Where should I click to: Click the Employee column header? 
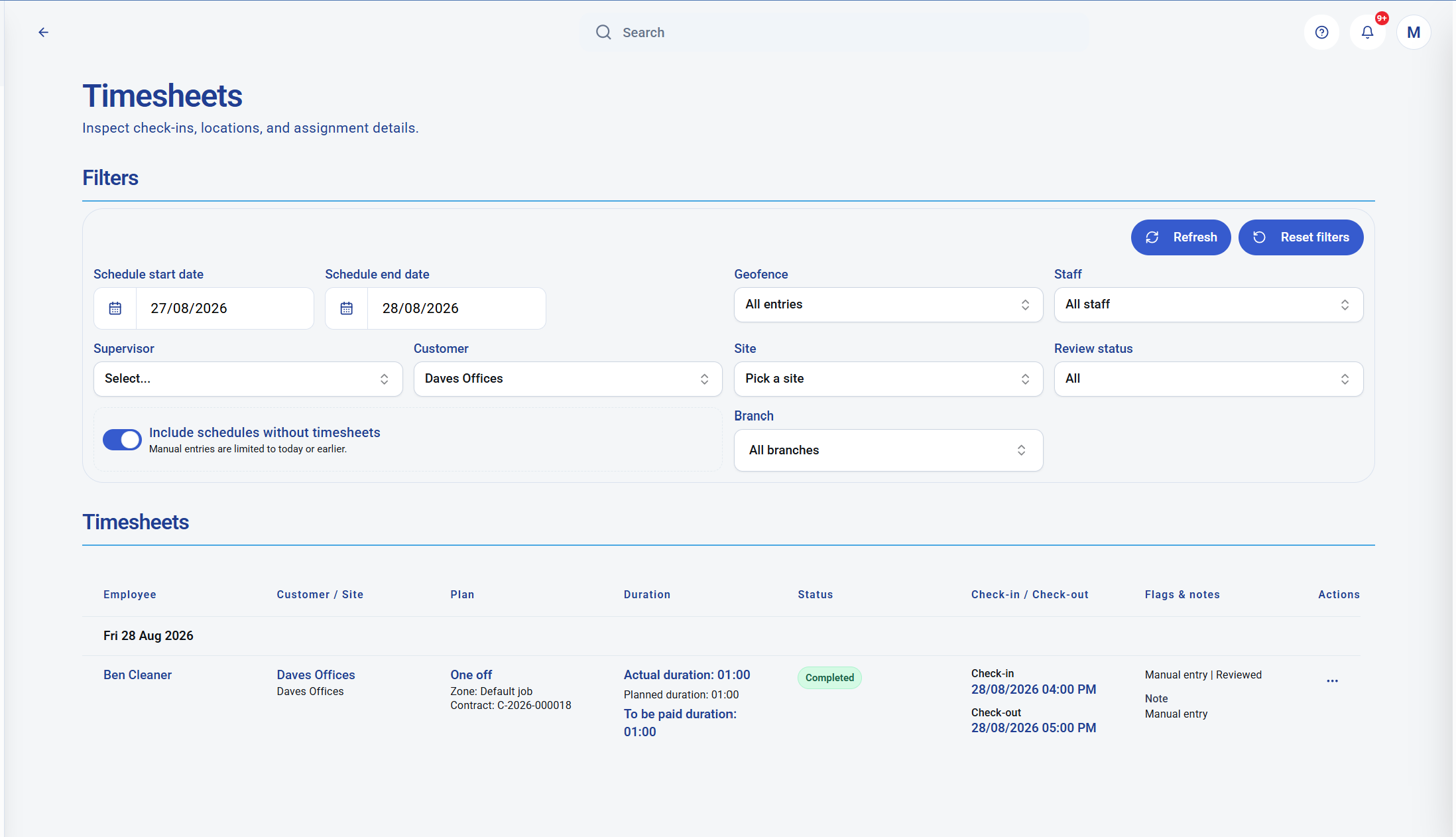coord(129,594)
